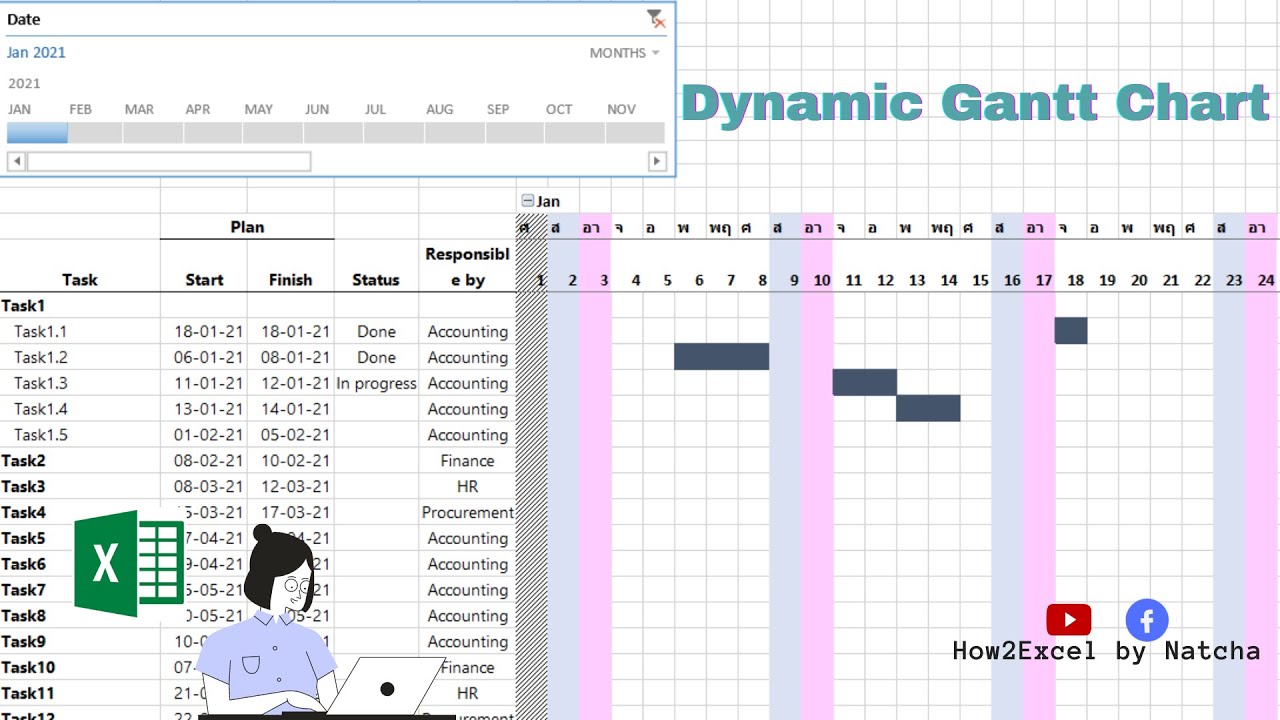The width and height of the screenshot is (1280, 720).
Task: Click the Task column header
Action: pos(80,280)
